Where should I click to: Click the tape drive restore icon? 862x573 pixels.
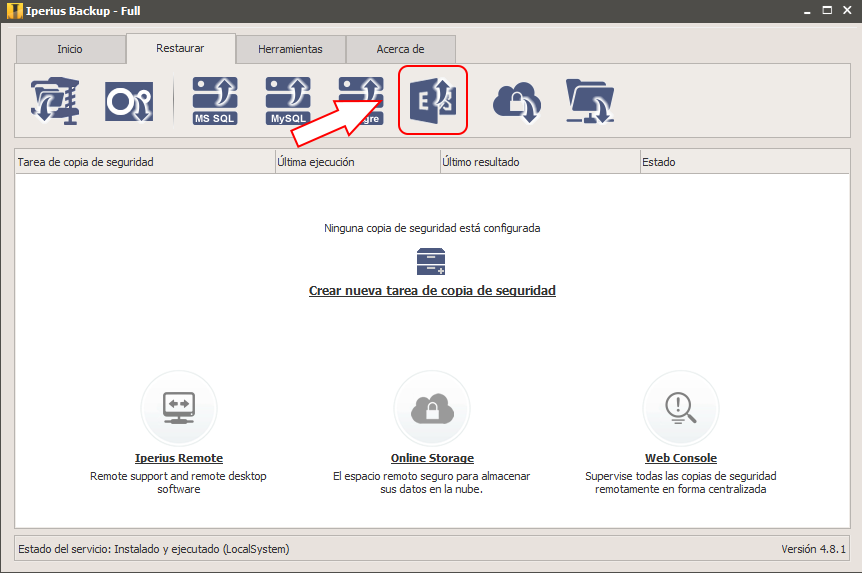point(129,101)
